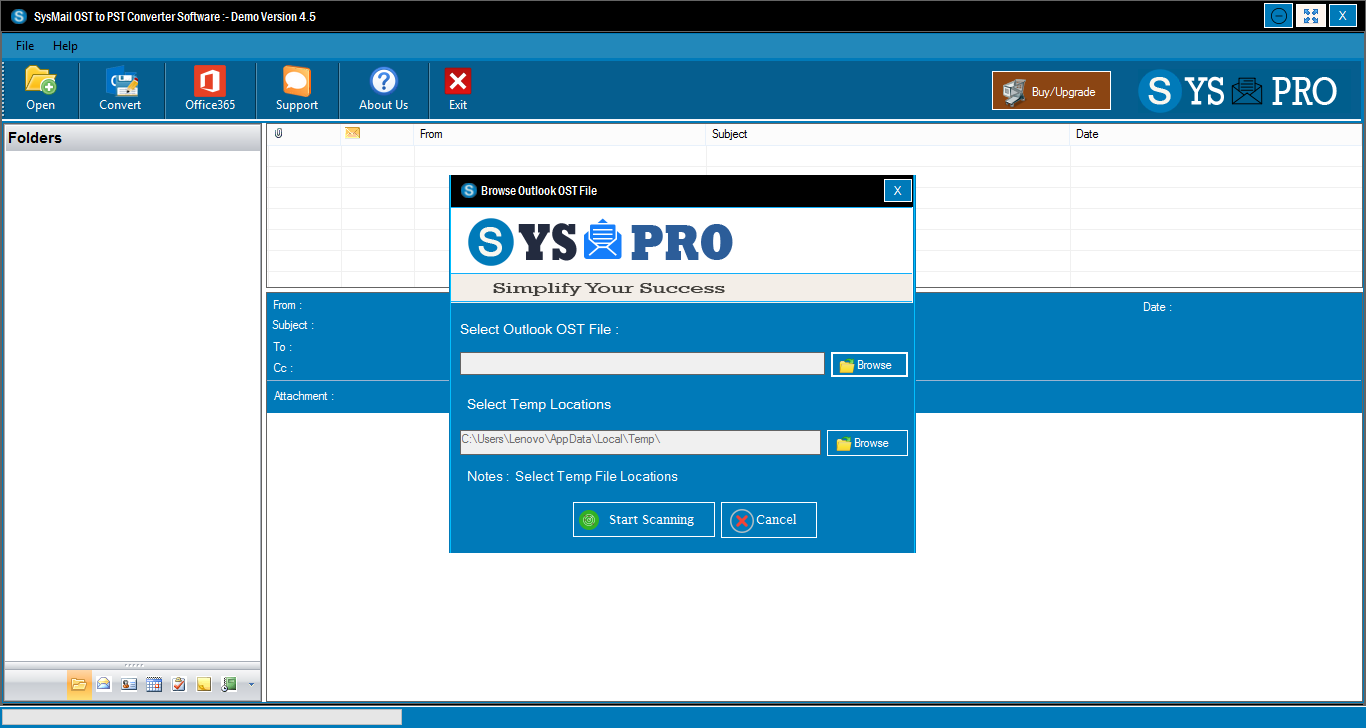Open the contacts card view icon
The image size is (1366, 728).
tap(129, 684)
